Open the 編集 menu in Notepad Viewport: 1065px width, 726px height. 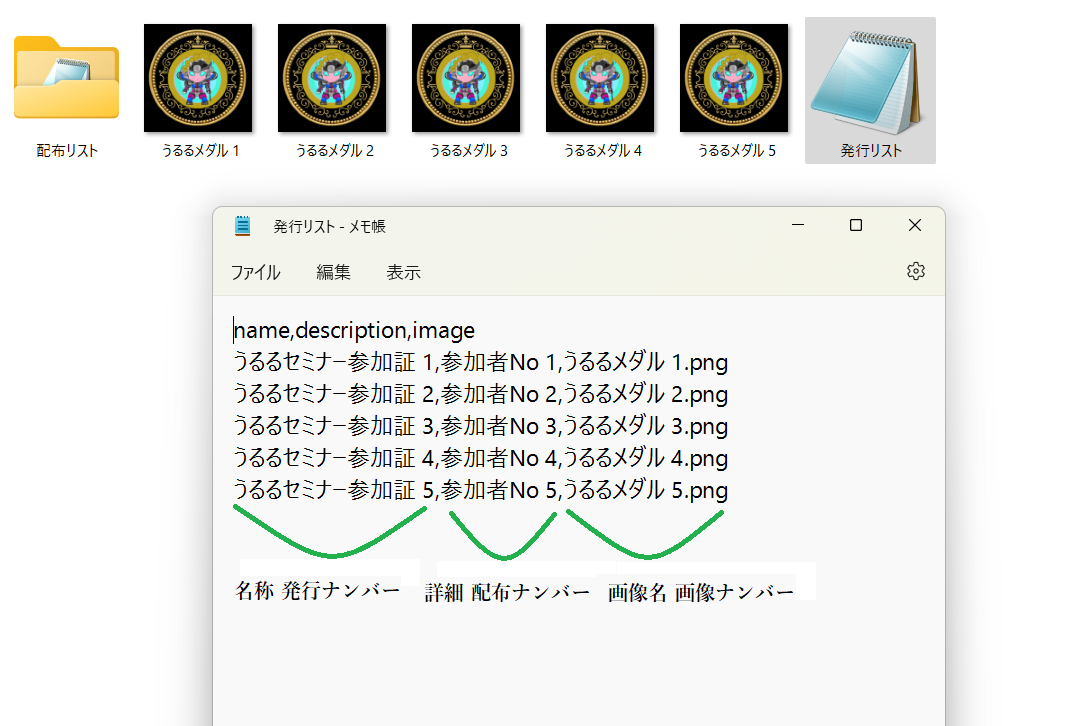pyautogui.click(x=333, y=272)
